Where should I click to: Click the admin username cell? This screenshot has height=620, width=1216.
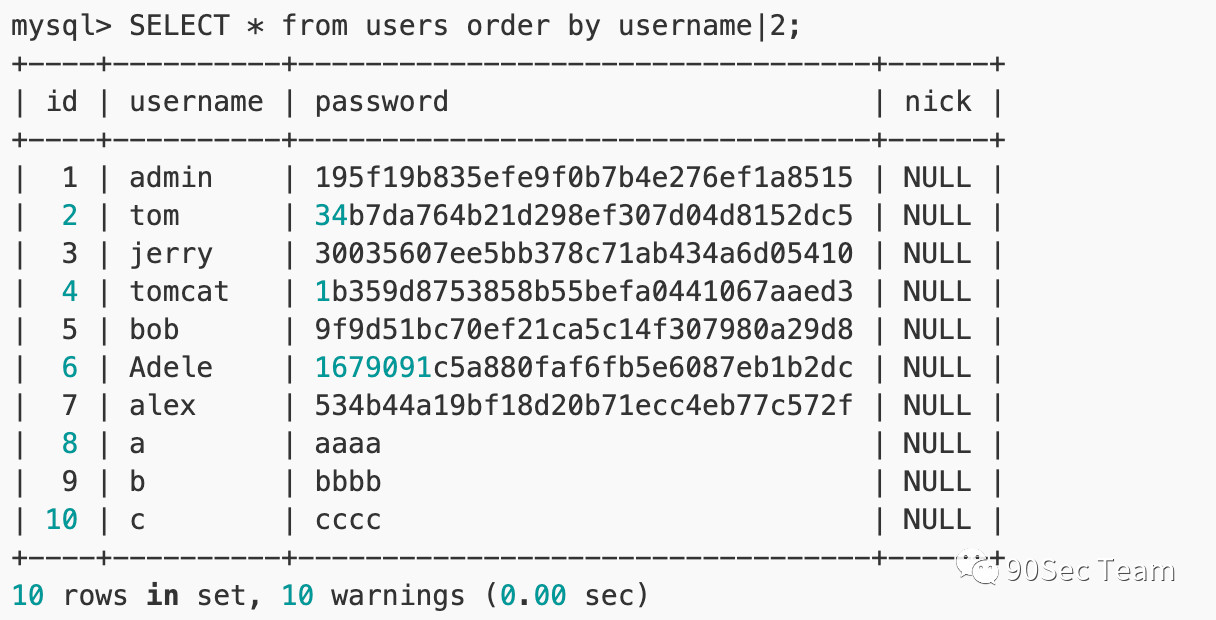(171, 177)
